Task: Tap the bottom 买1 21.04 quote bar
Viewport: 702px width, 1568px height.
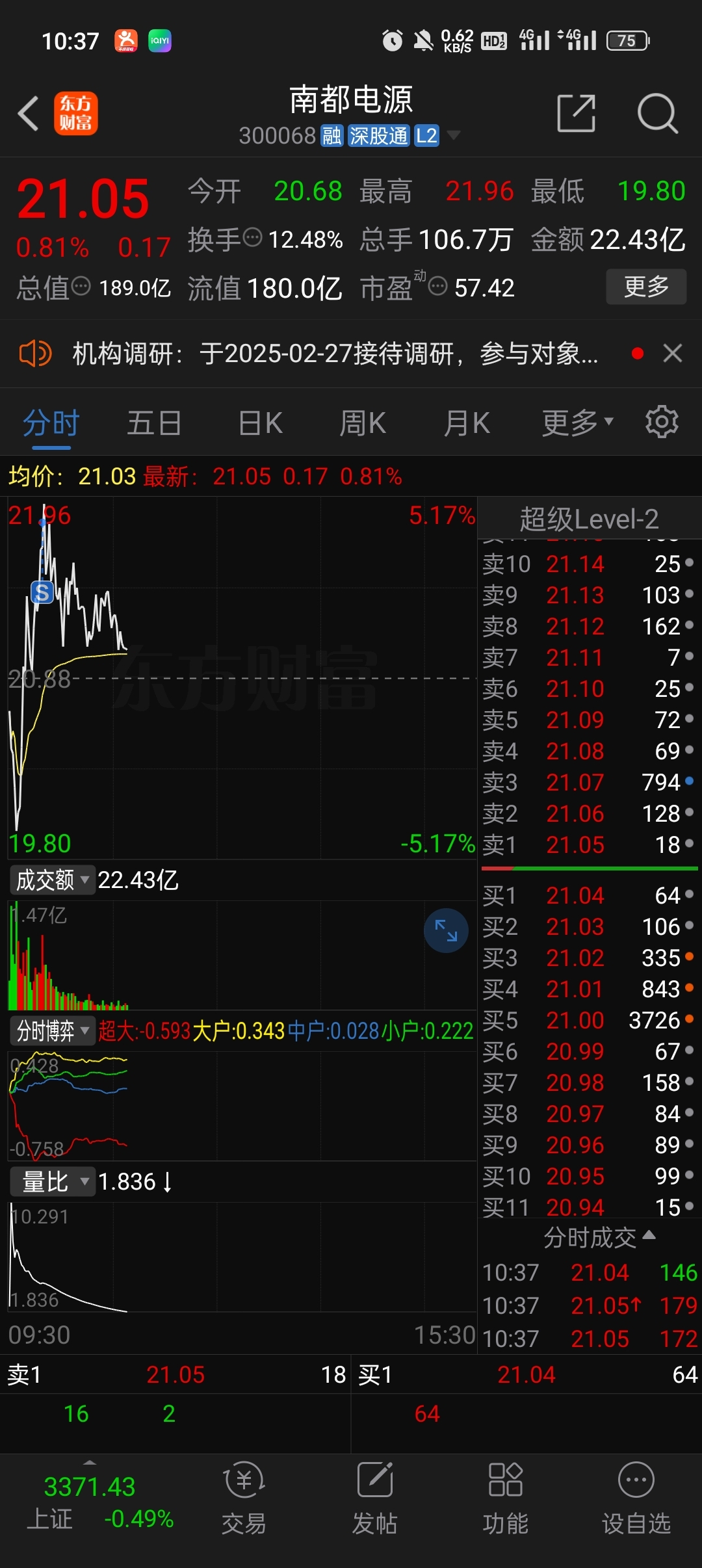Action: [x=526, y=1375]
